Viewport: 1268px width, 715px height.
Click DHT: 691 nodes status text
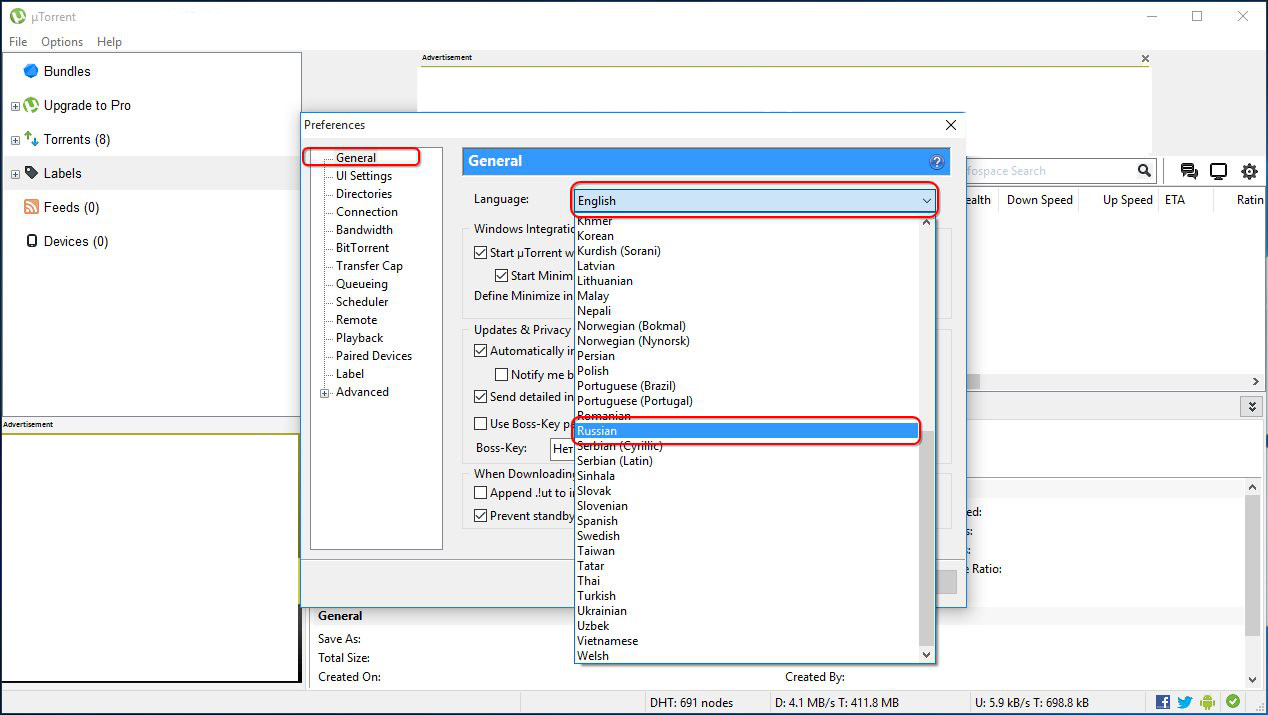pos(693,703)
